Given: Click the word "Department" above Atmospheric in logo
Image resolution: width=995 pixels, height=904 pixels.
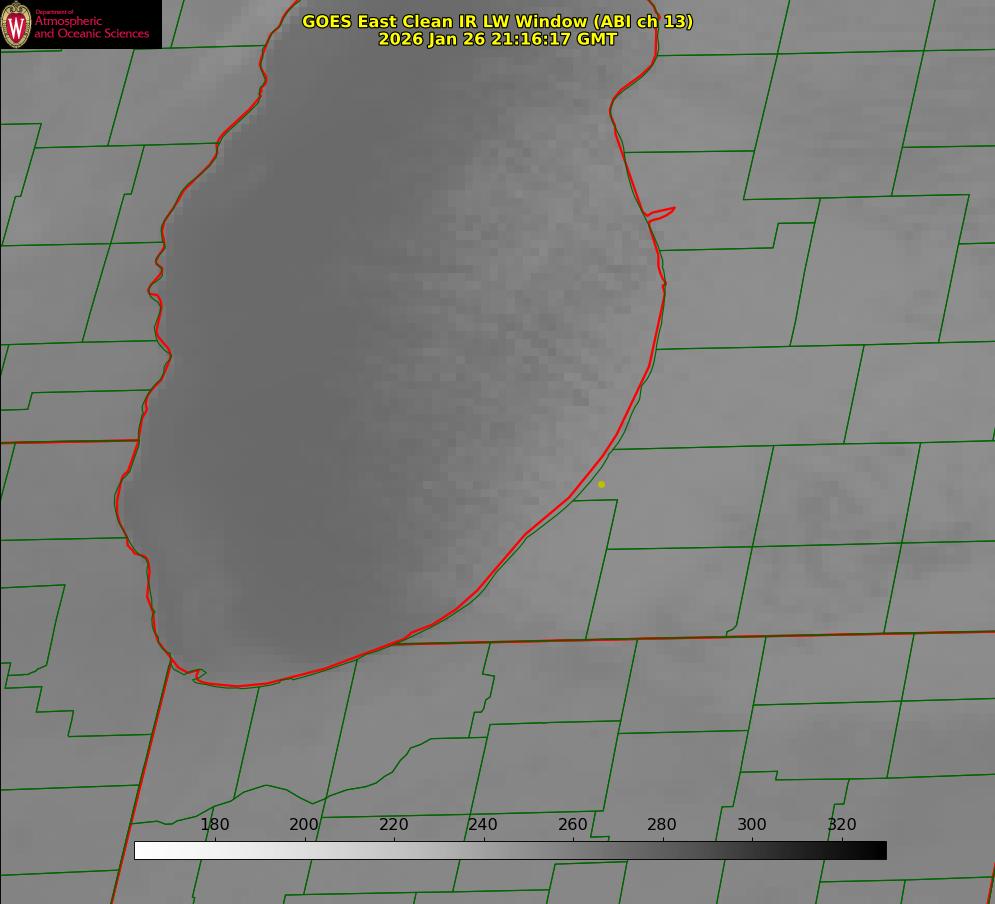Looking at the screenshot, I should click(x=54, y=12).
